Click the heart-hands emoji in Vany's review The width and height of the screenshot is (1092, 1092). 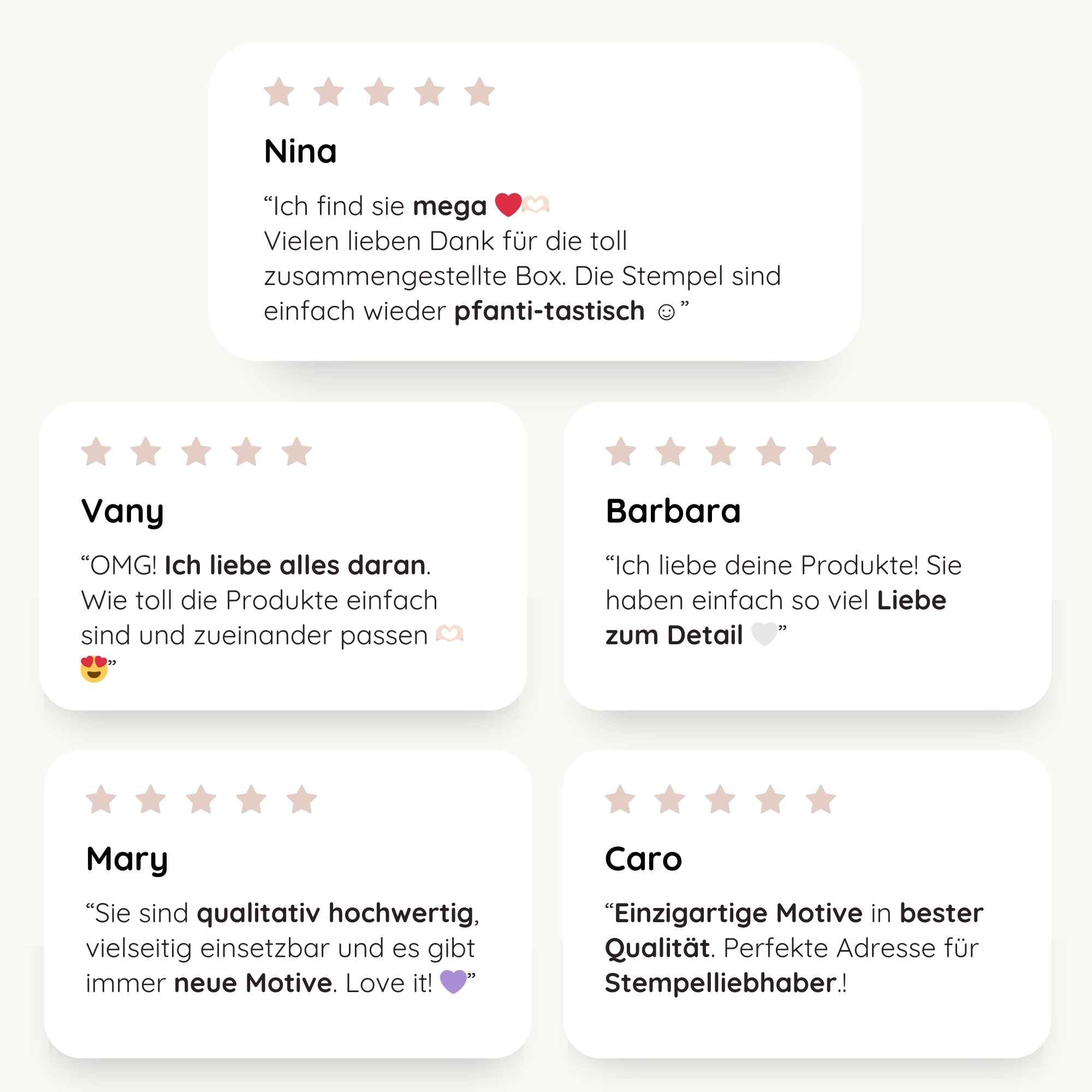449,634
